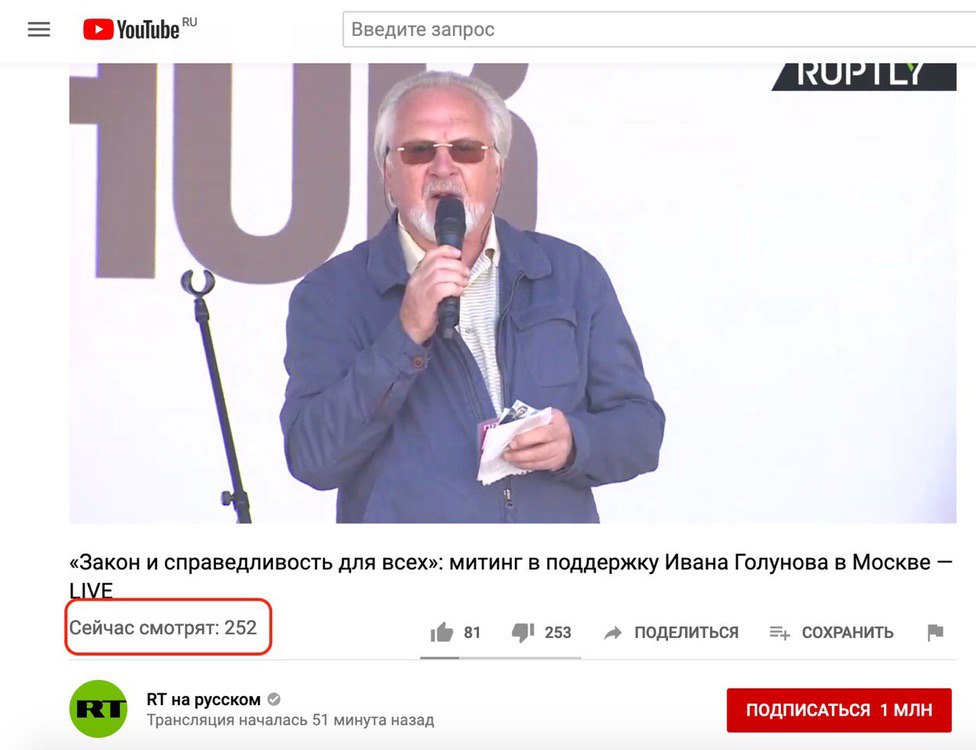Open the 'RT на русском' channel link
976x750 pixels.
pos(204,700)
